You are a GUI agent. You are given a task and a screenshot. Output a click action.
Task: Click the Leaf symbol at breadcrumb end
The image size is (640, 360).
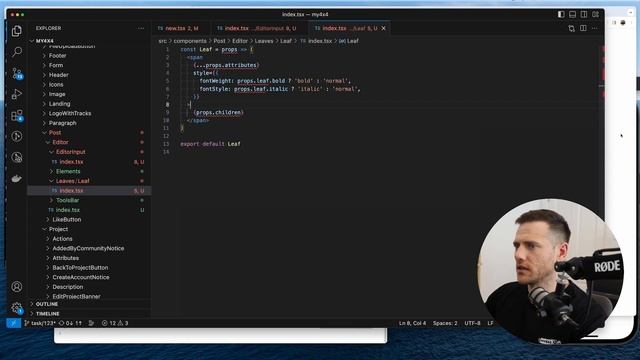tap(349, 41)
